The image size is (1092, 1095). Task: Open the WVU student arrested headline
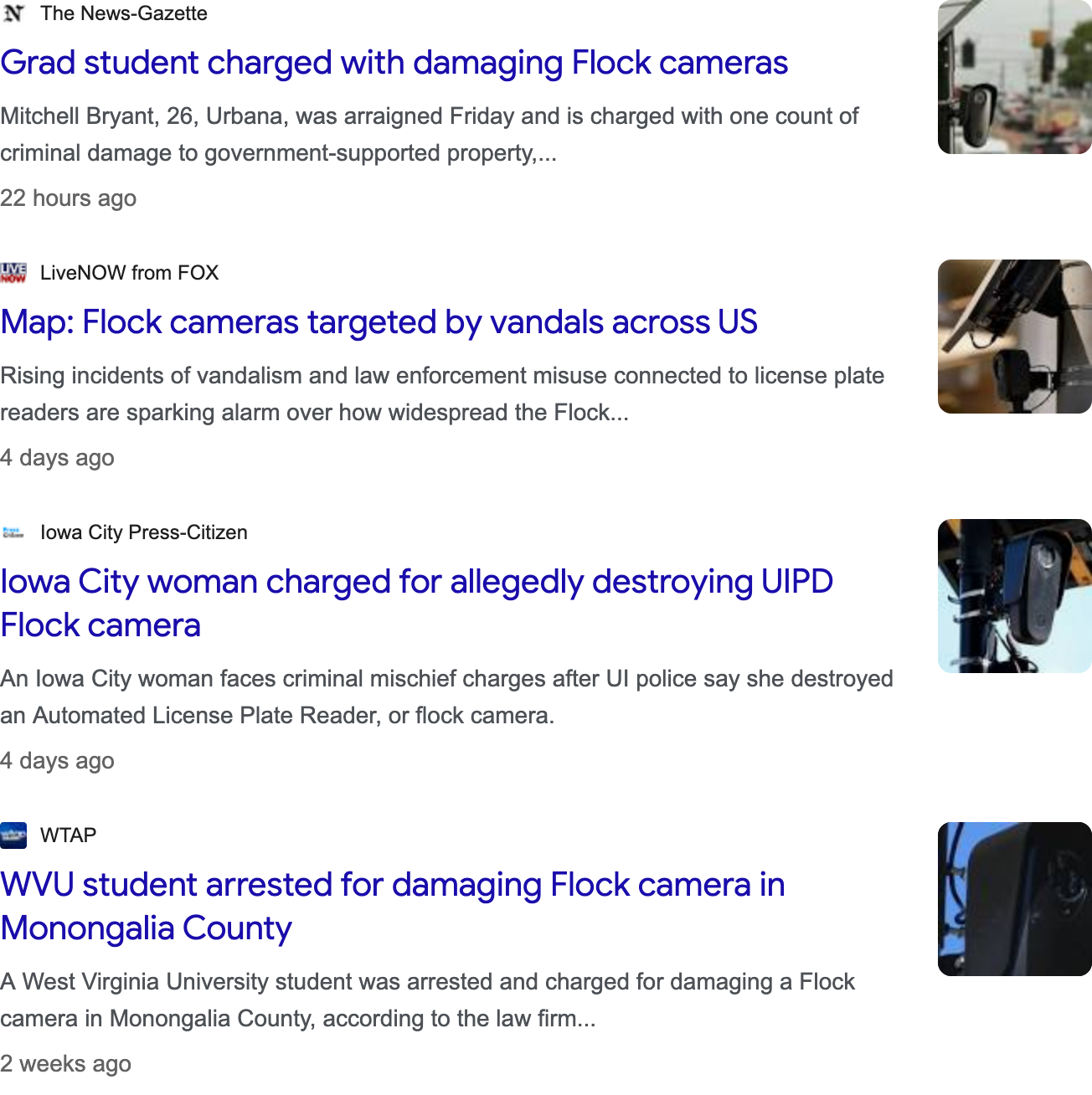pyautogui.click(x=393, y=907)
